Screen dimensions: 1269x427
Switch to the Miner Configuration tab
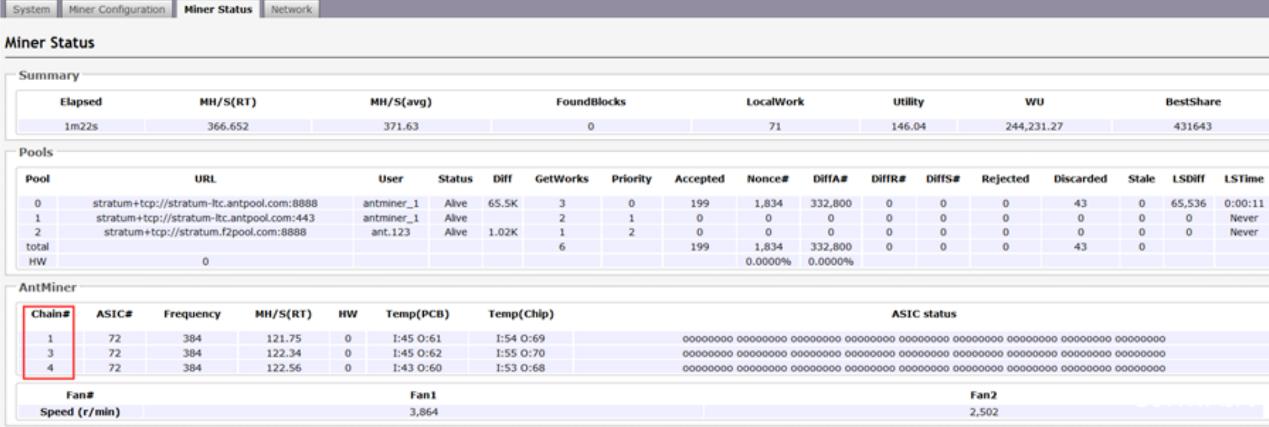pyautogui.click(x=117, y=9)
